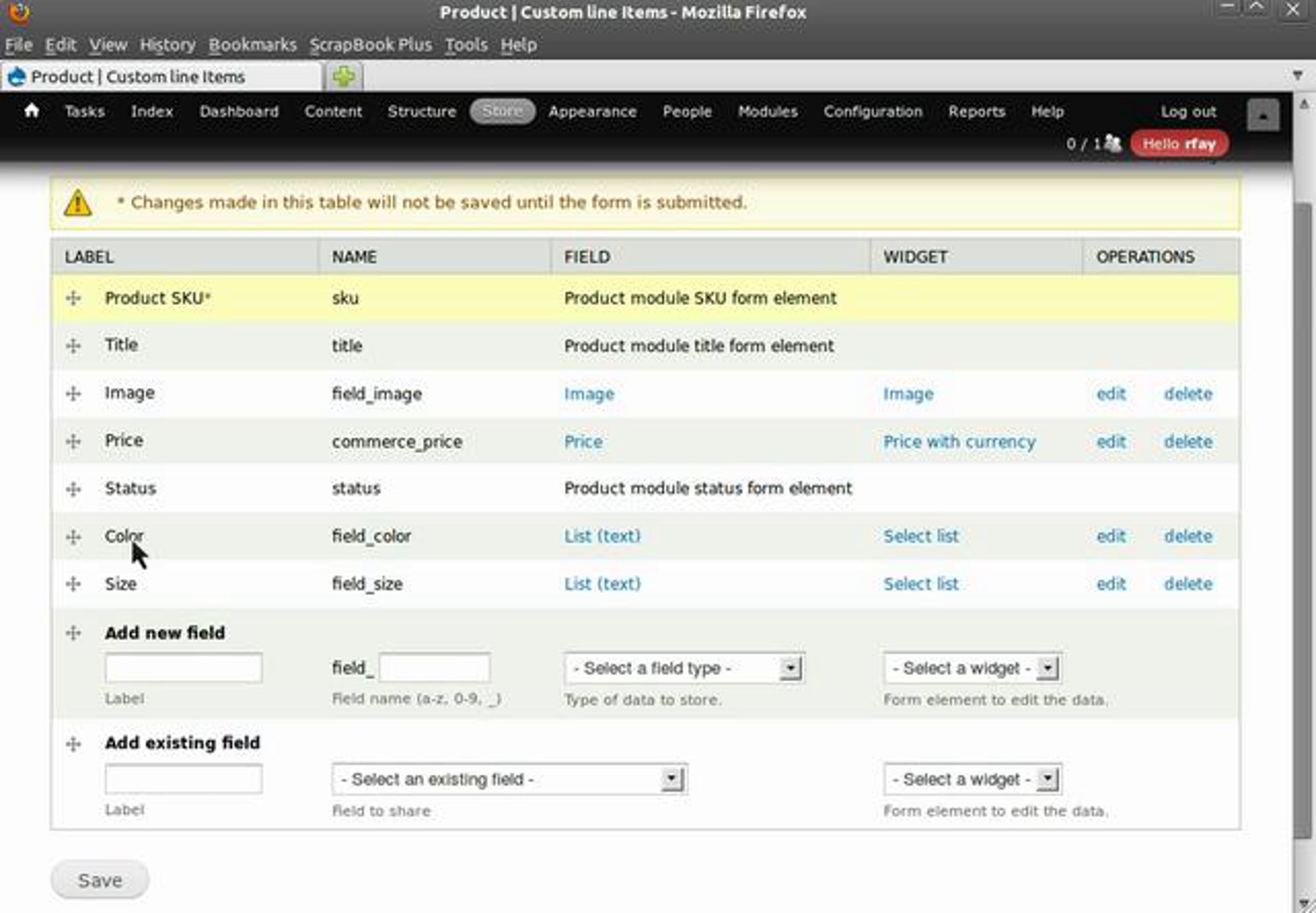Click edit for the Price field
The image size is (1316, 913).
coord(1111,441)
